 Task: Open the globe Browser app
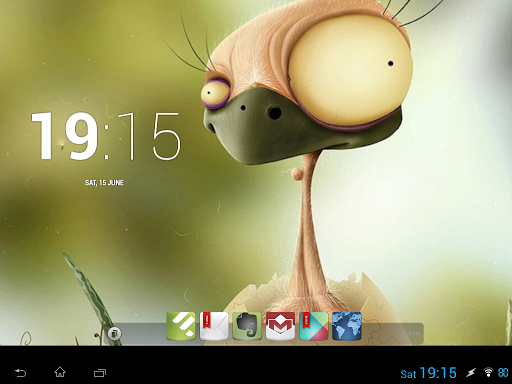pos(347,326)
